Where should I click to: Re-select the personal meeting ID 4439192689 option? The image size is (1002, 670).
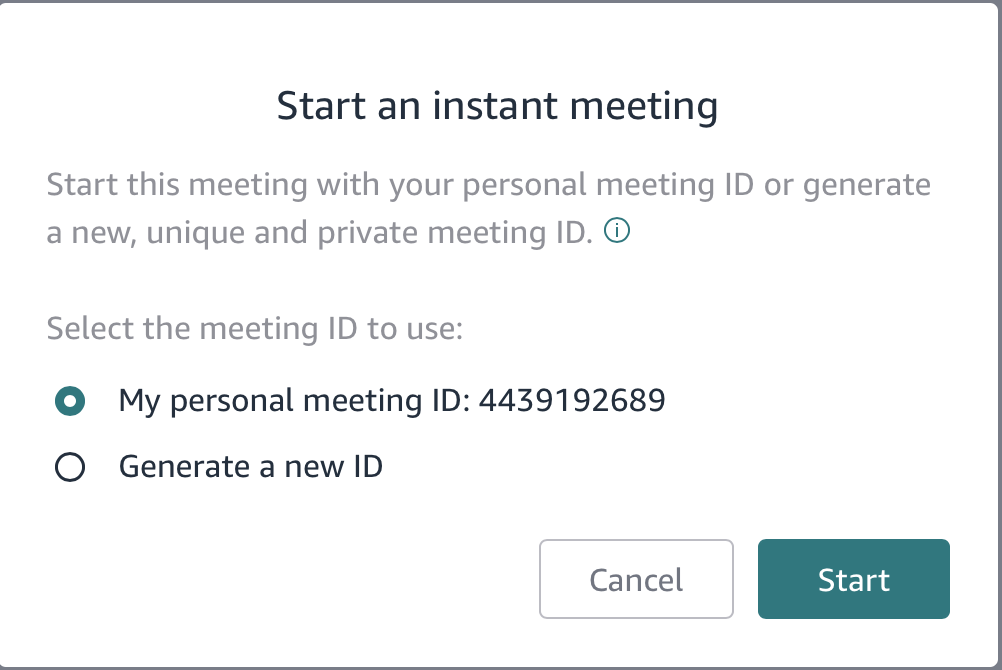[x=68, y=399]
